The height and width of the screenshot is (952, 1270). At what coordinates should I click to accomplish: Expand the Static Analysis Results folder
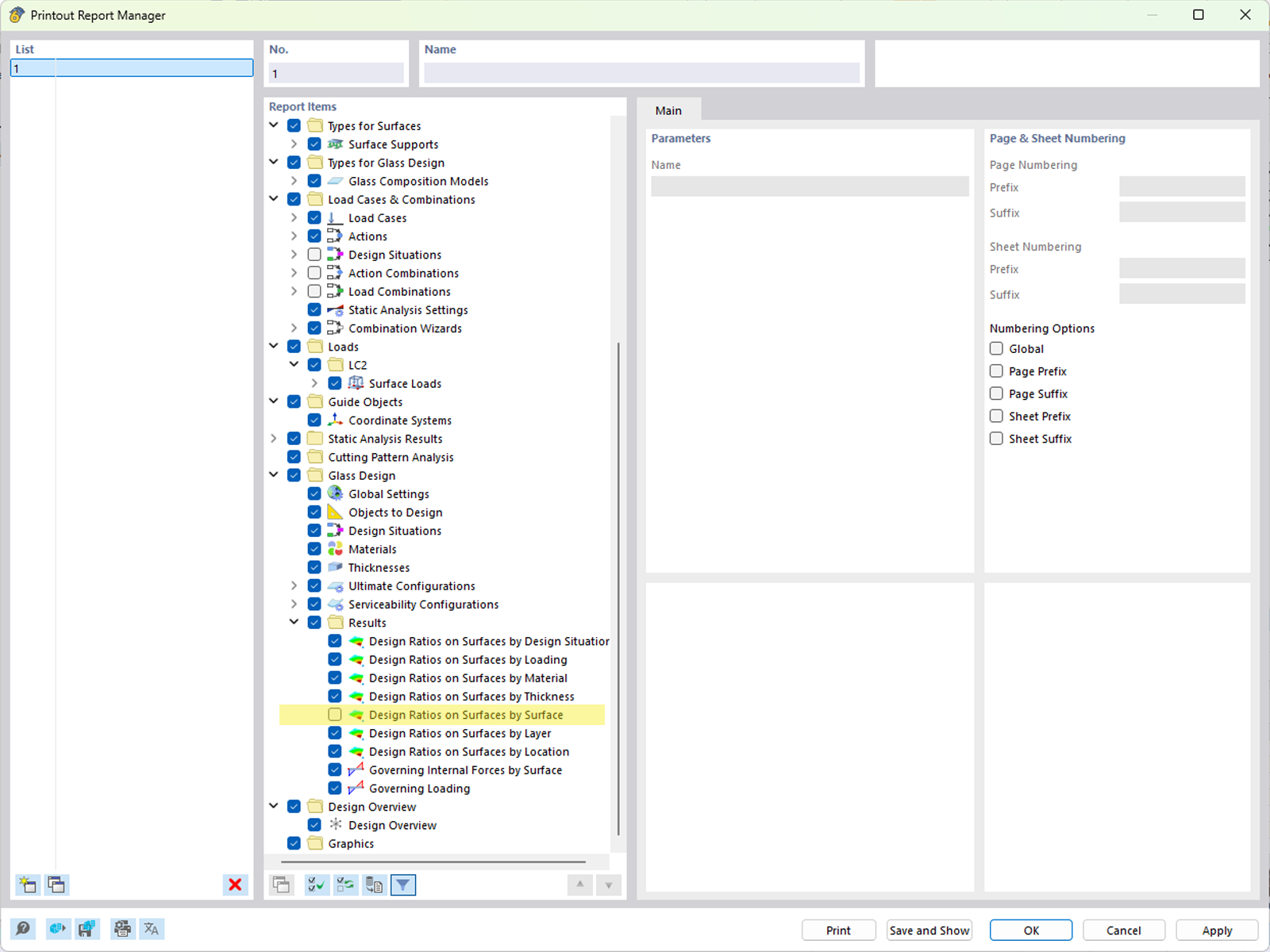pos(274,439)
